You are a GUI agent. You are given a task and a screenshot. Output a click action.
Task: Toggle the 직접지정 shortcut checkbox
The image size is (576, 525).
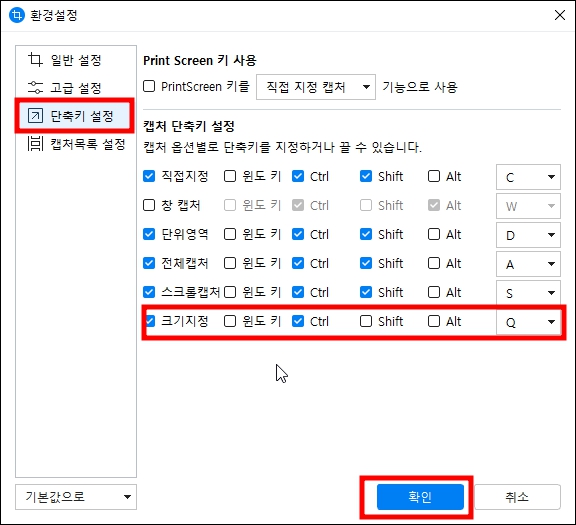click(149, 176)
